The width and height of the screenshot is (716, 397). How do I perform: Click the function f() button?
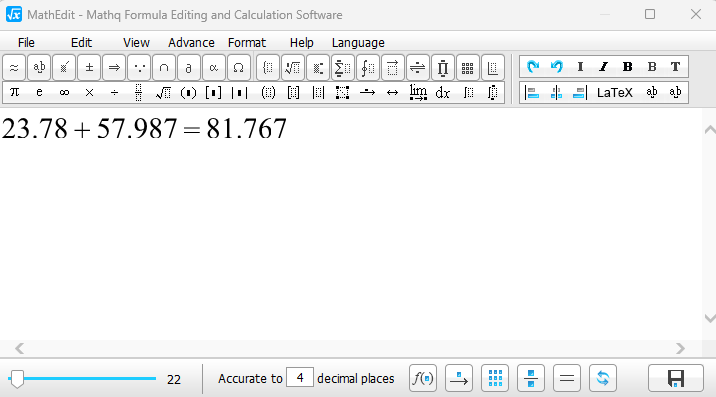point(423,378)
